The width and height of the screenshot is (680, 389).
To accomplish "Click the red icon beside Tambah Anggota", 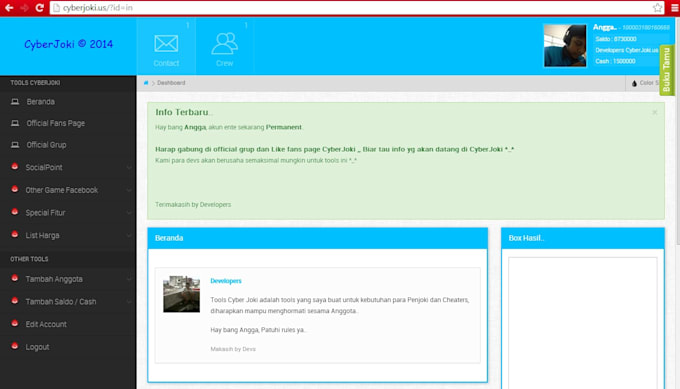I will pyautogui.click(x=15, y=278).
